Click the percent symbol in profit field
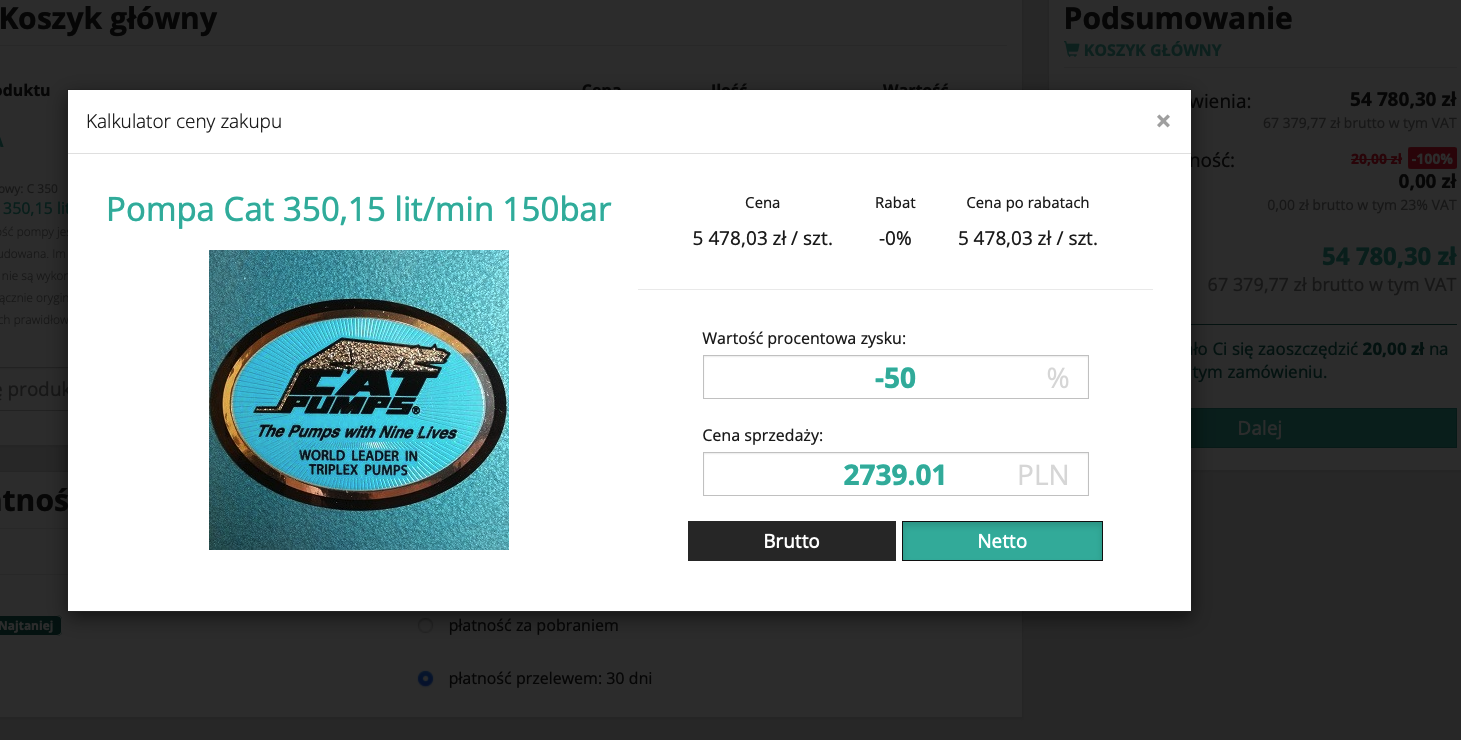Image resolution: width=1461 pixels, height=740 pixels. [1057, 378]
